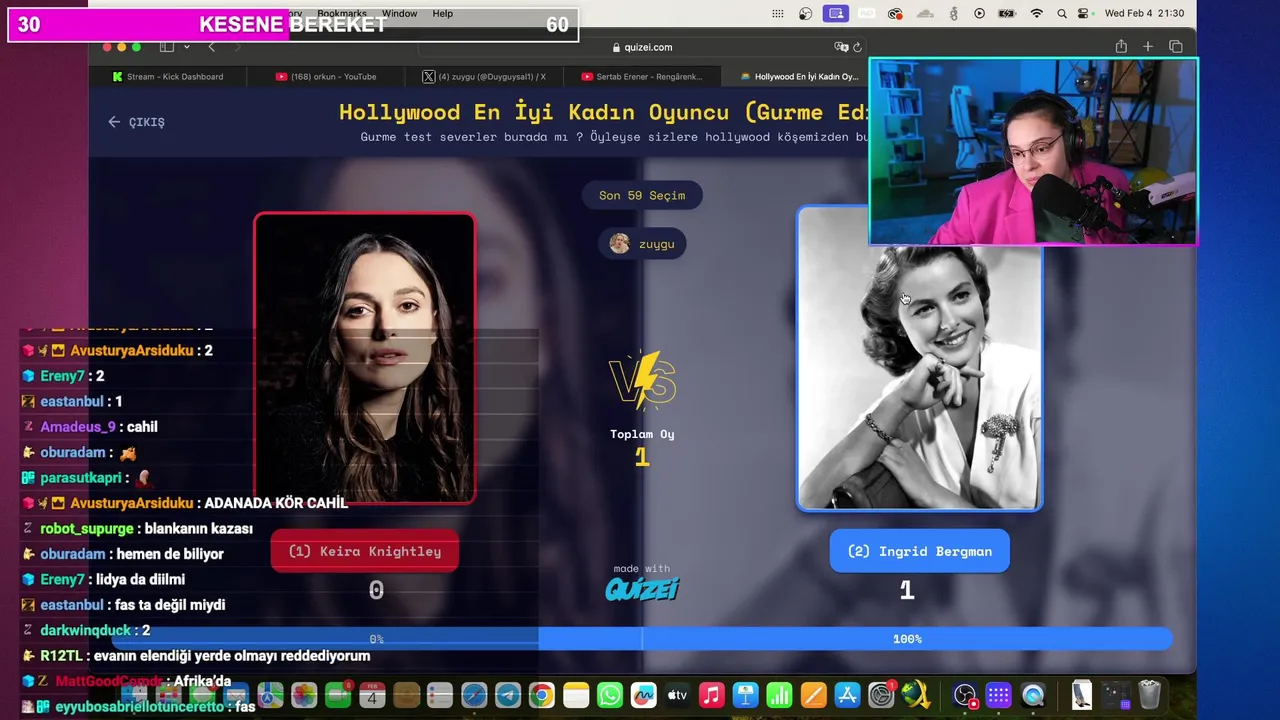Screen dimensions: 1280x720
Task: Open Numbers from the Dock
Action: click(x=779, y=695)
